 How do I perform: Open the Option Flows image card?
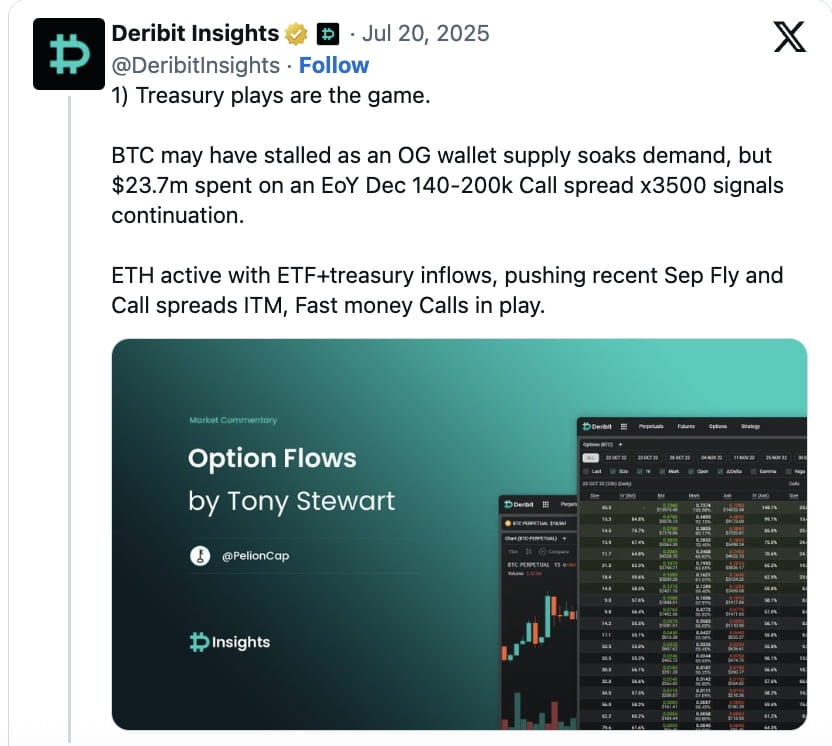[460, 534]
